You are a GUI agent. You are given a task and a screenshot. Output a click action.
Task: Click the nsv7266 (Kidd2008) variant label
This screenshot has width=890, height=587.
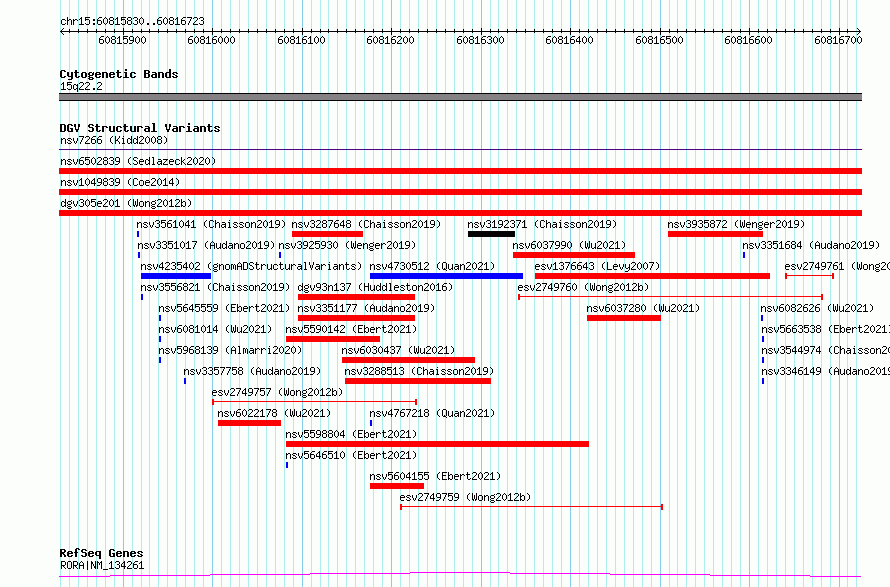[x=114, y=140]
